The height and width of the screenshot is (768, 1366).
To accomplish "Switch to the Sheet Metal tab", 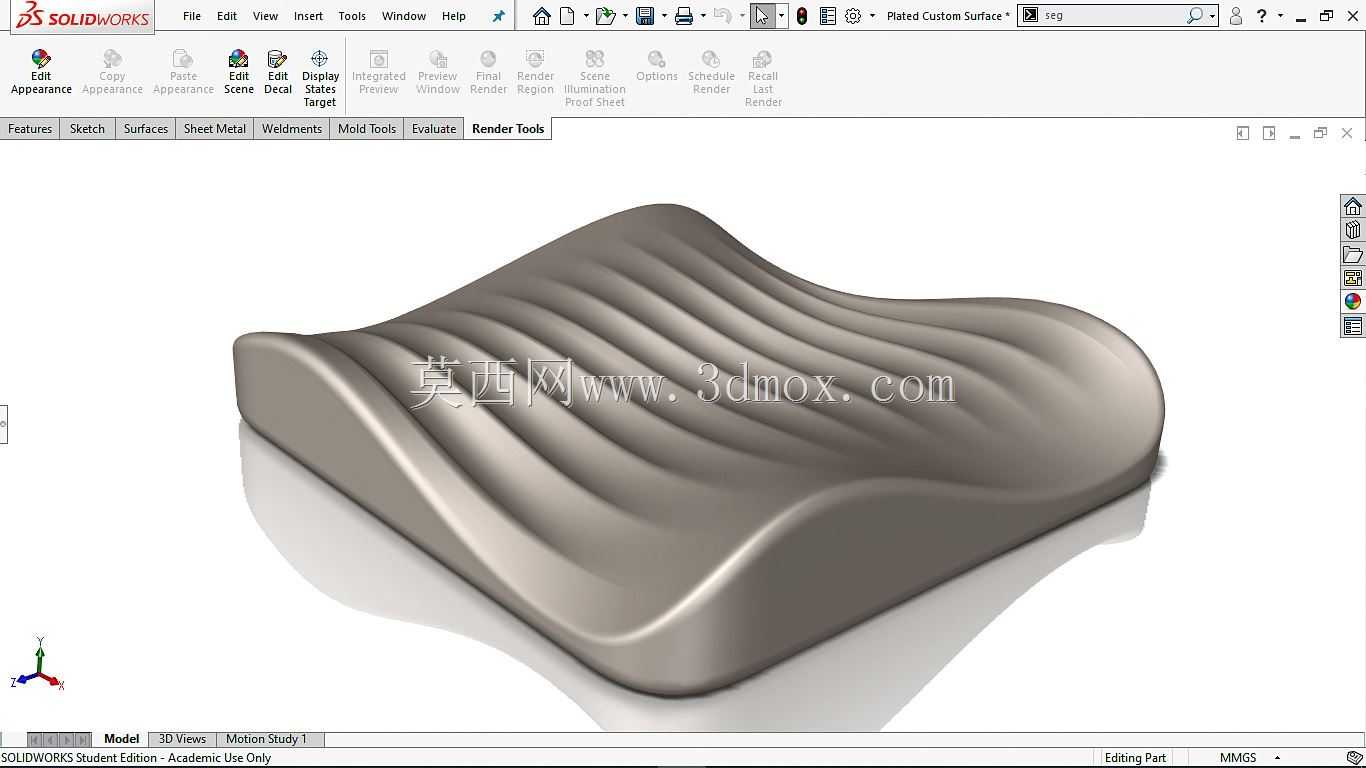I will tap(215, 129).
